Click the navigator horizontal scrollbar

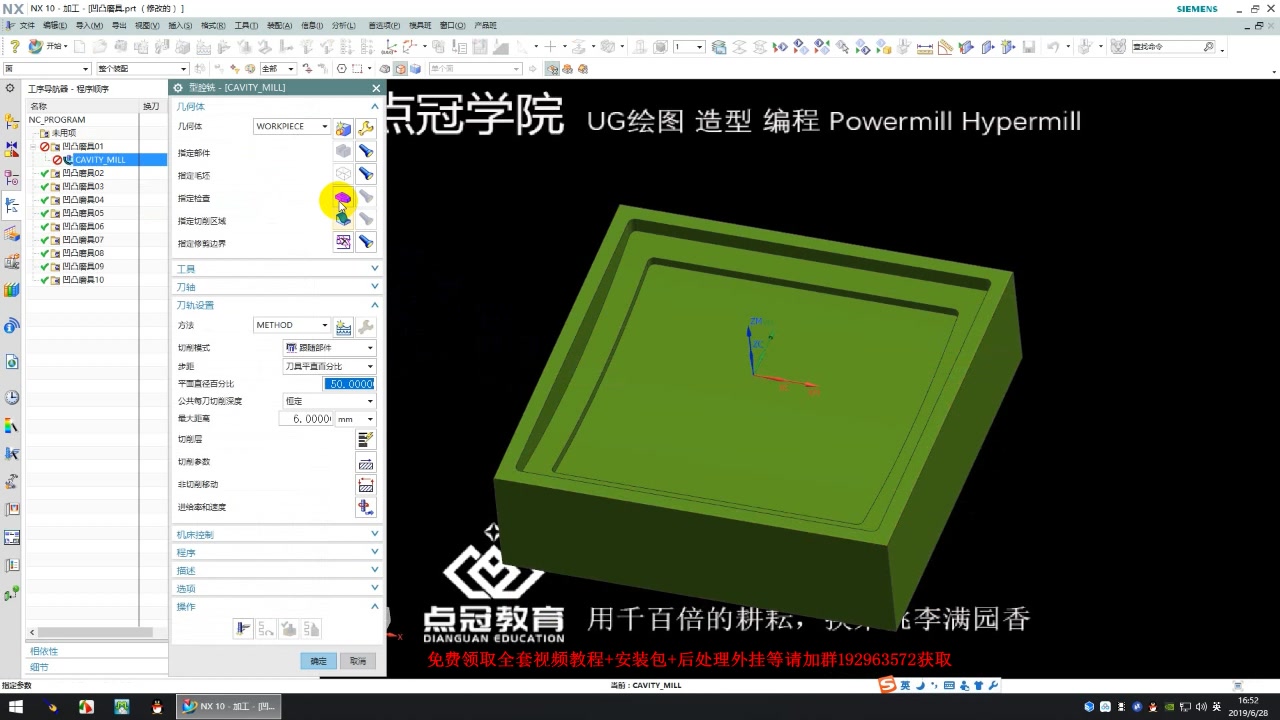pyautogui.click(x=96, y=632)
